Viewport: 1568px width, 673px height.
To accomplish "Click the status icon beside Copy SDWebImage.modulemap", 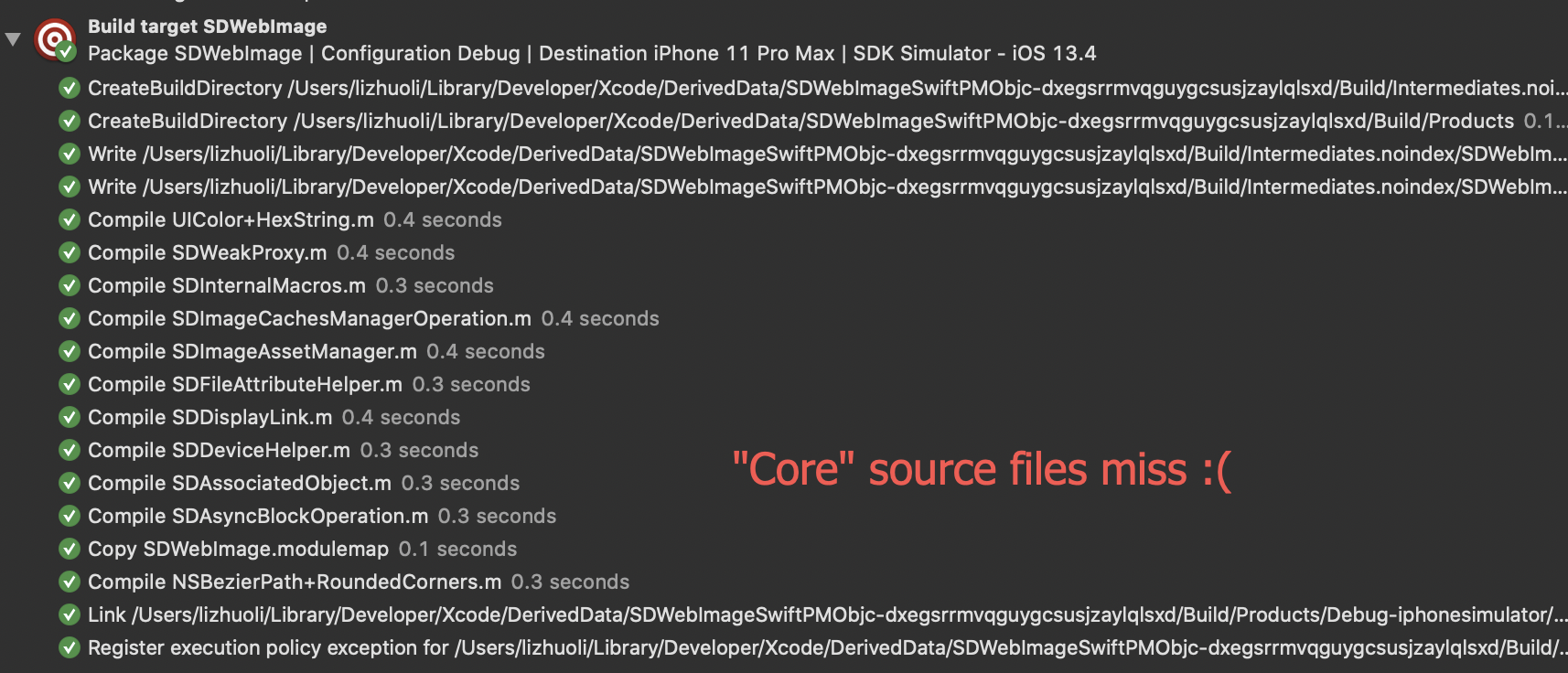I will point(70,549).
